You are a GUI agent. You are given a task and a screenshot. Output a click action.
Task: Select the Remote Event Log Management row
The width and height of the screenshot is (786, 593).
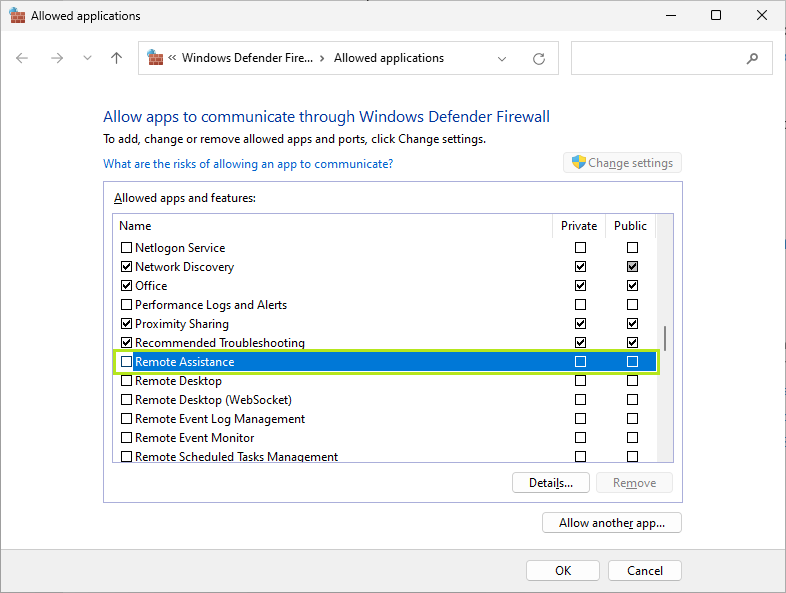pyautogui.click(x=385, y=419)
